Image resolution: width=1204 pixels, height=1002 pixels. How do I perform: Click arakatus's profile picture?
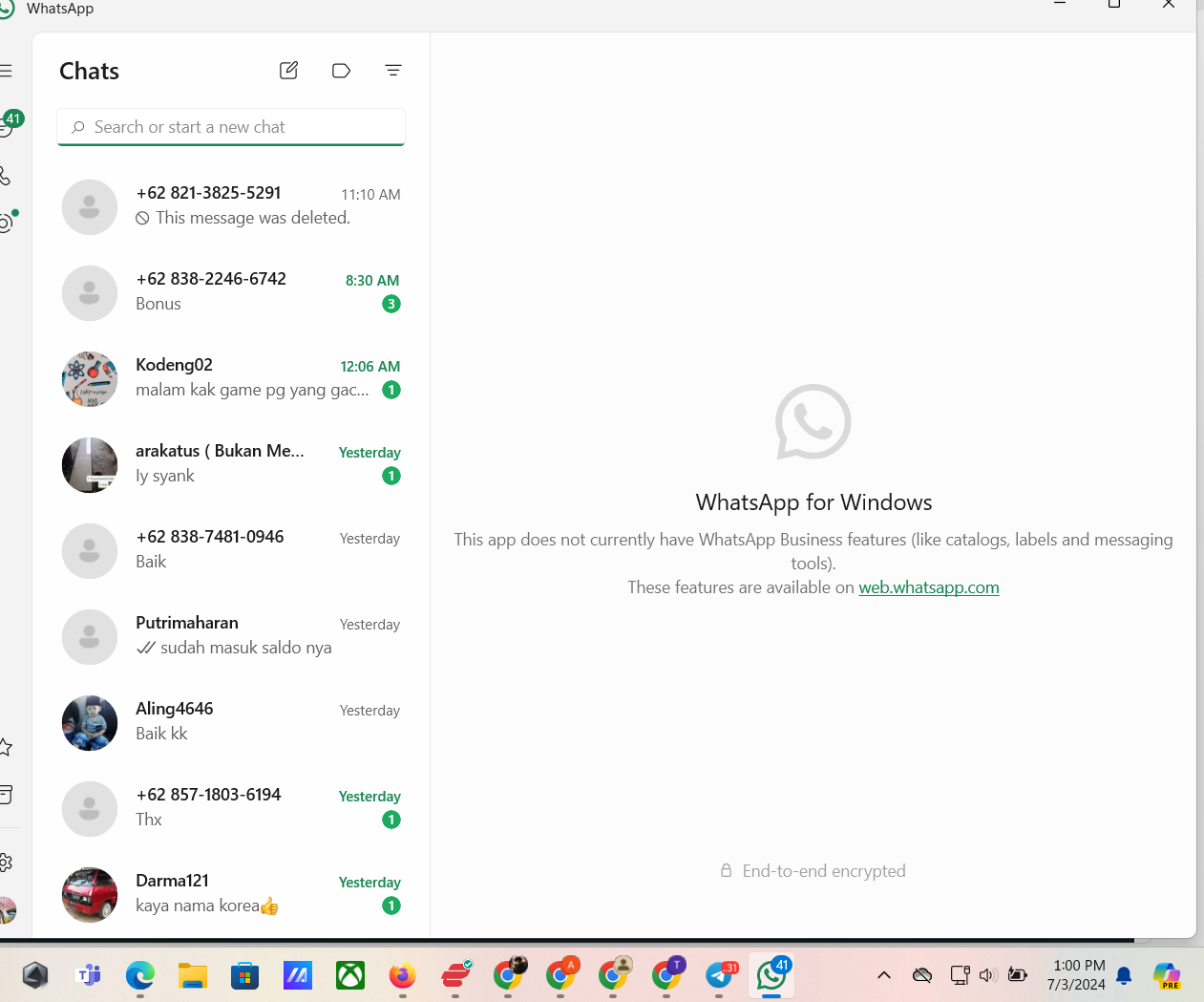click(90, 465)
